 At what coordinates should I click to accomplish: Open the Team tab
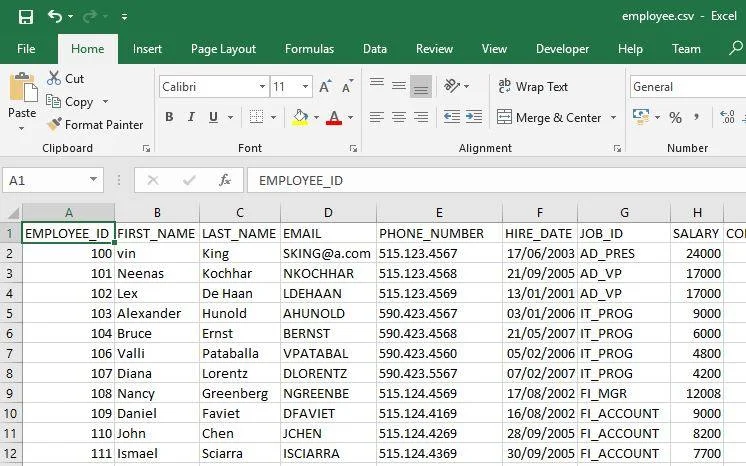coord(686,49)
